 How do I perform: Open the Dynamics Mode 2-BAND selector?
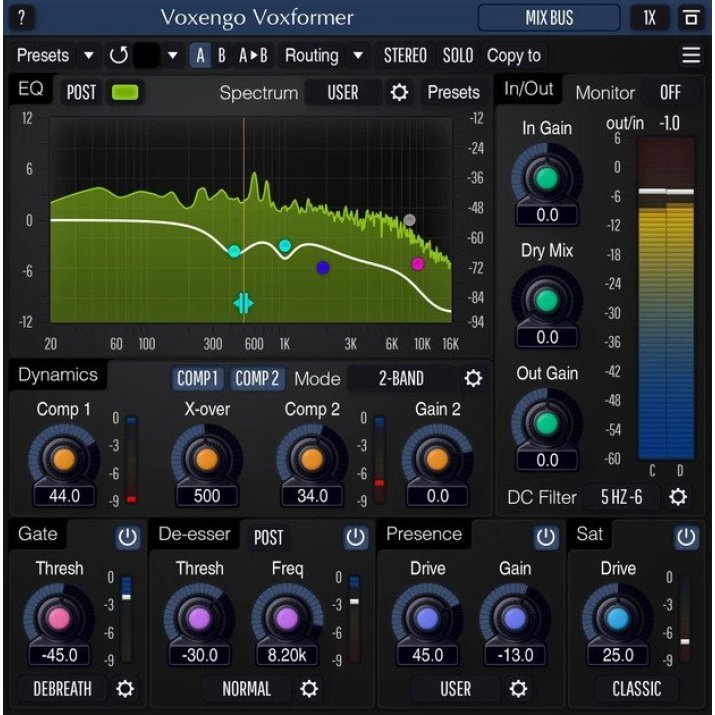pyautogui.click(x=401, y=378)
